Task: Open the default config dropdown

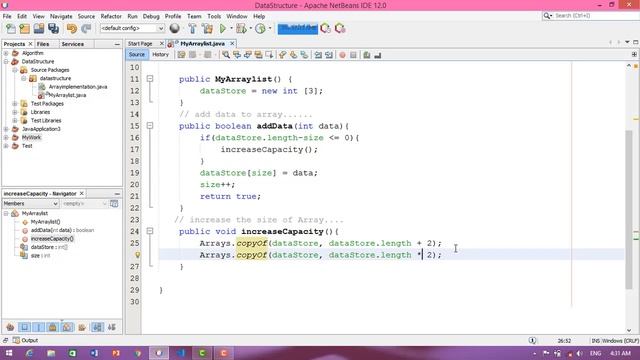Action: coord(132,28)
